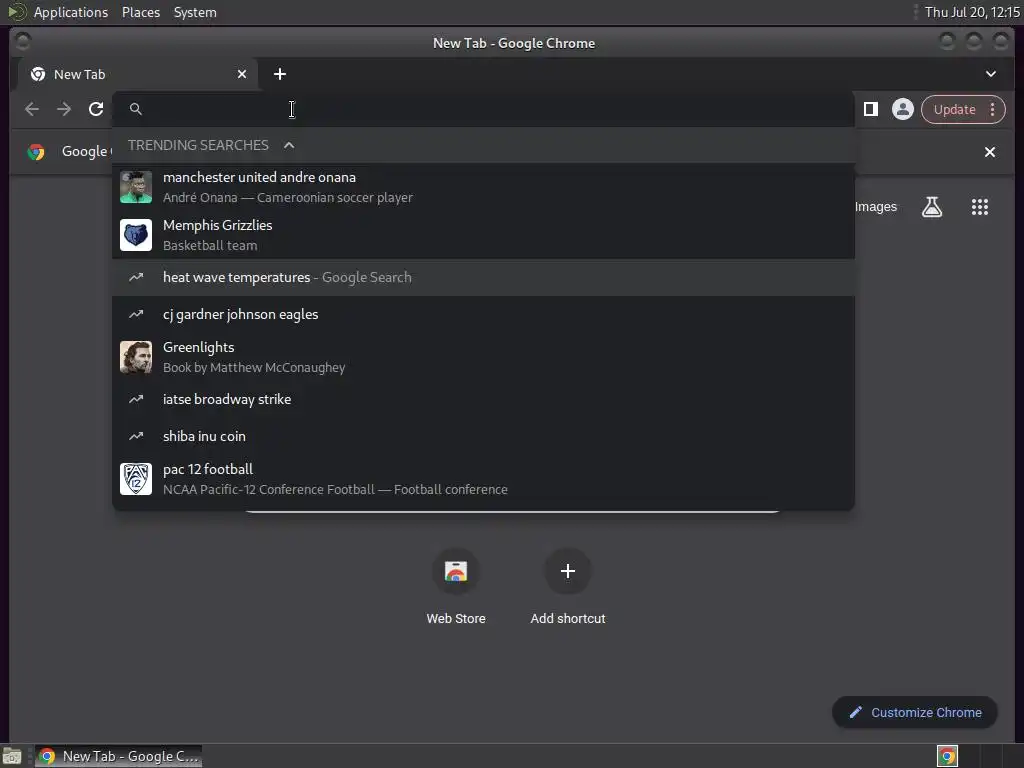Click the omnibox search magnifier icon

[x=135, y=109]
